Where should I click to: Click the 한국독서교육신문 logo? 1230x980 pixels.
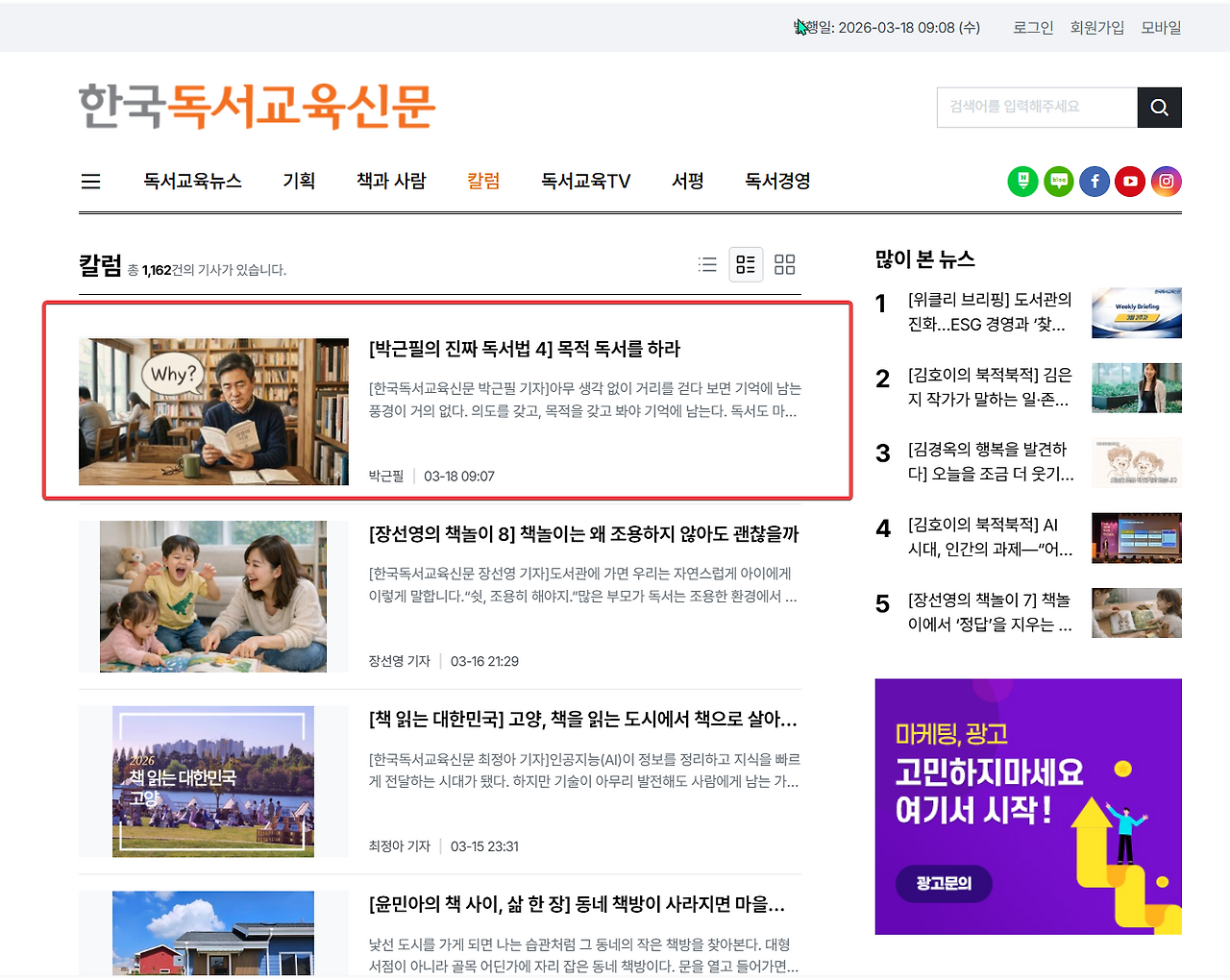[x=258, y=106]
